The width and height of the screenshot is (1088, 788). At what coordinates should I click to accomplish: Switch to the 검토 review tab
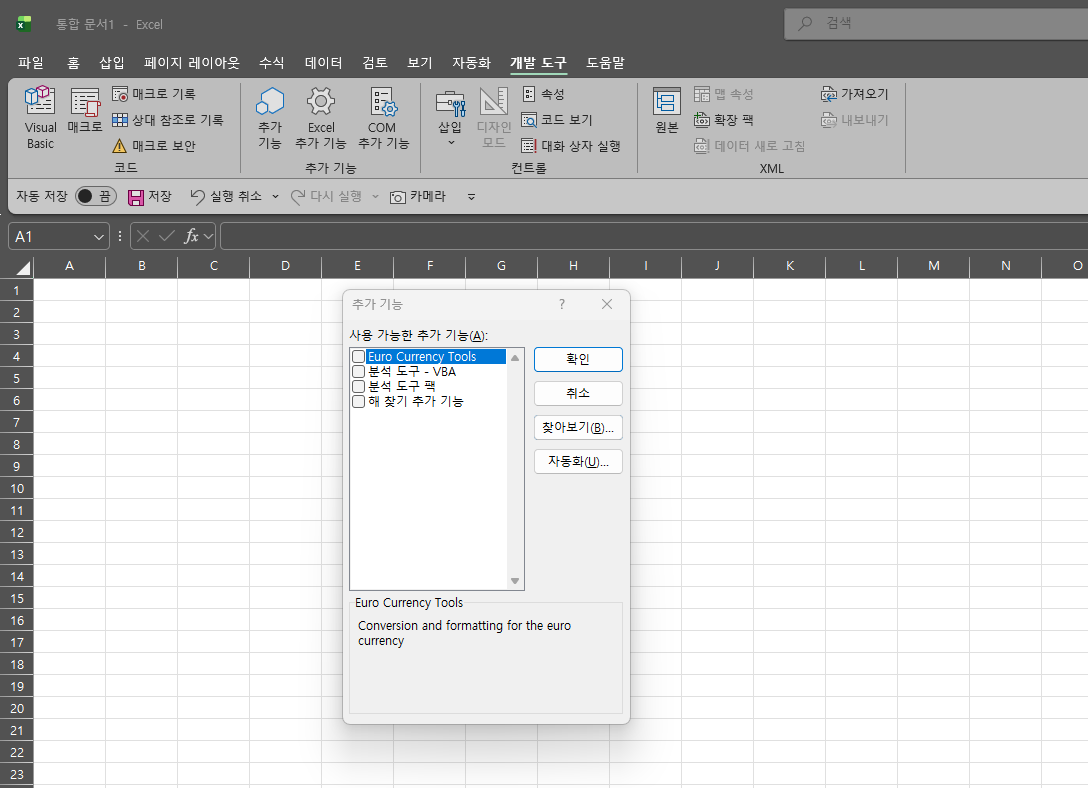(x=375, y=63)
